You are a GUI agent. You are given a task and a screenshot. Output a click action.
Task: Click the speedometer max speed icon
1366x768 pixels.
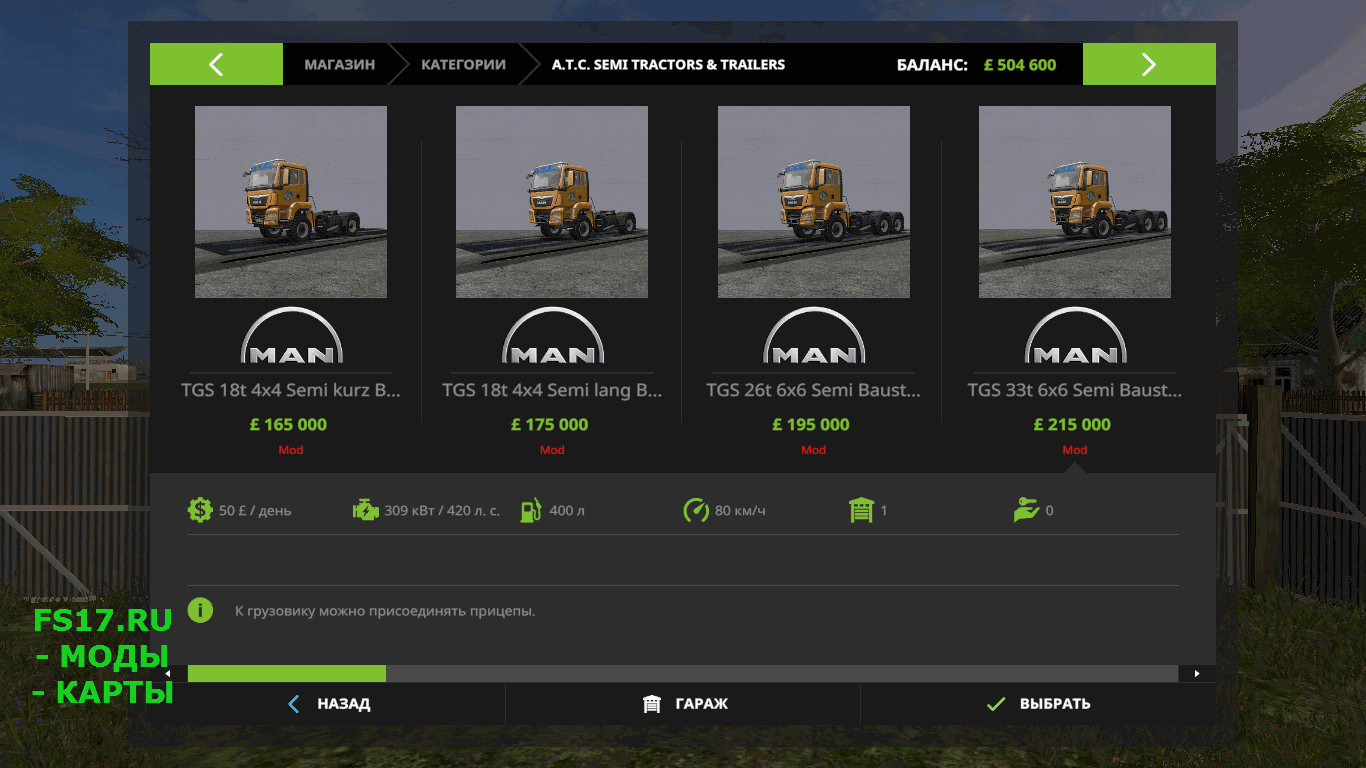696,510
